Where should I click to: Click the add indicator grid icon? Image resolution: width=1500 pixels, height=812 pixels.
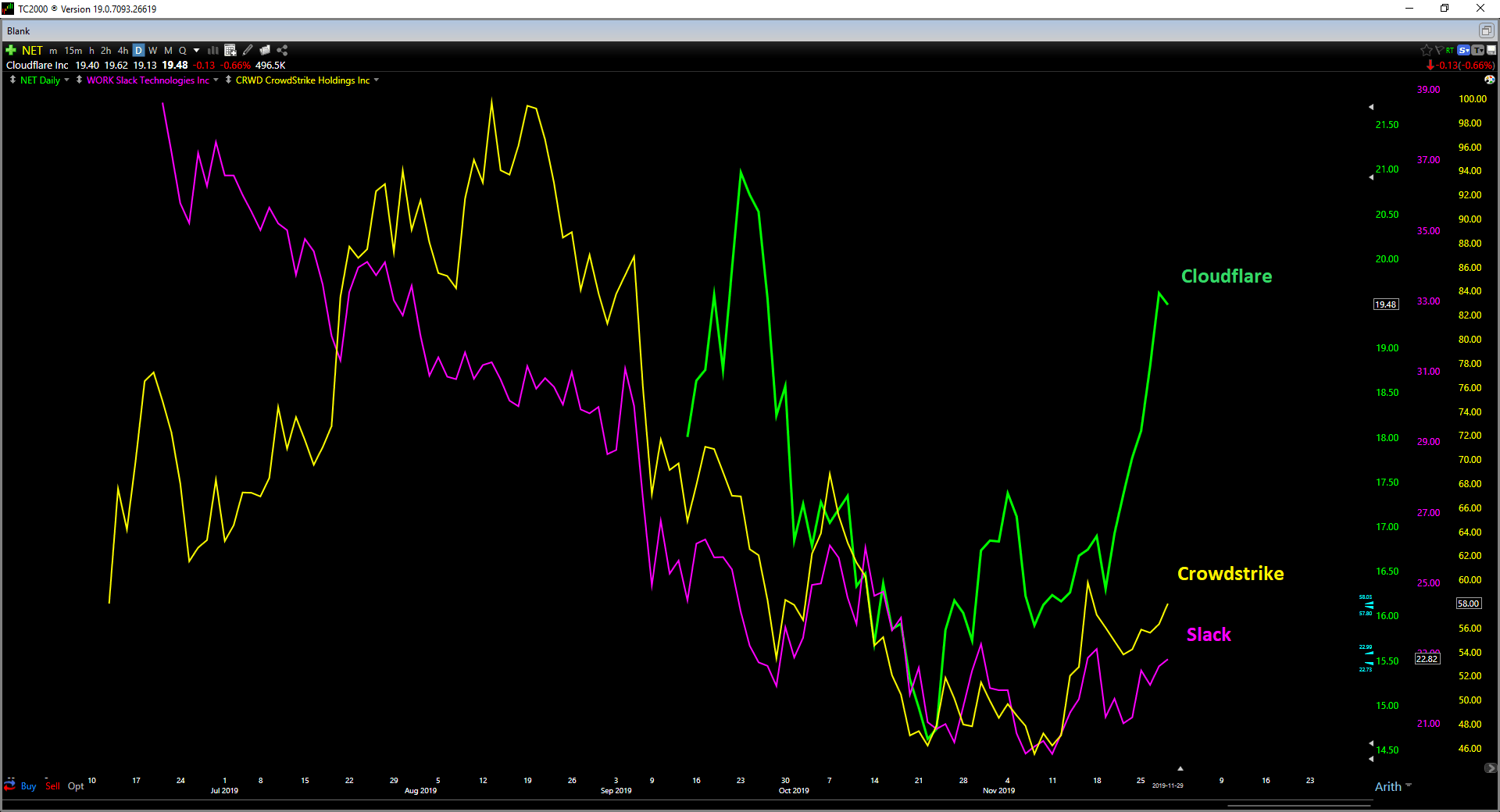230,50
